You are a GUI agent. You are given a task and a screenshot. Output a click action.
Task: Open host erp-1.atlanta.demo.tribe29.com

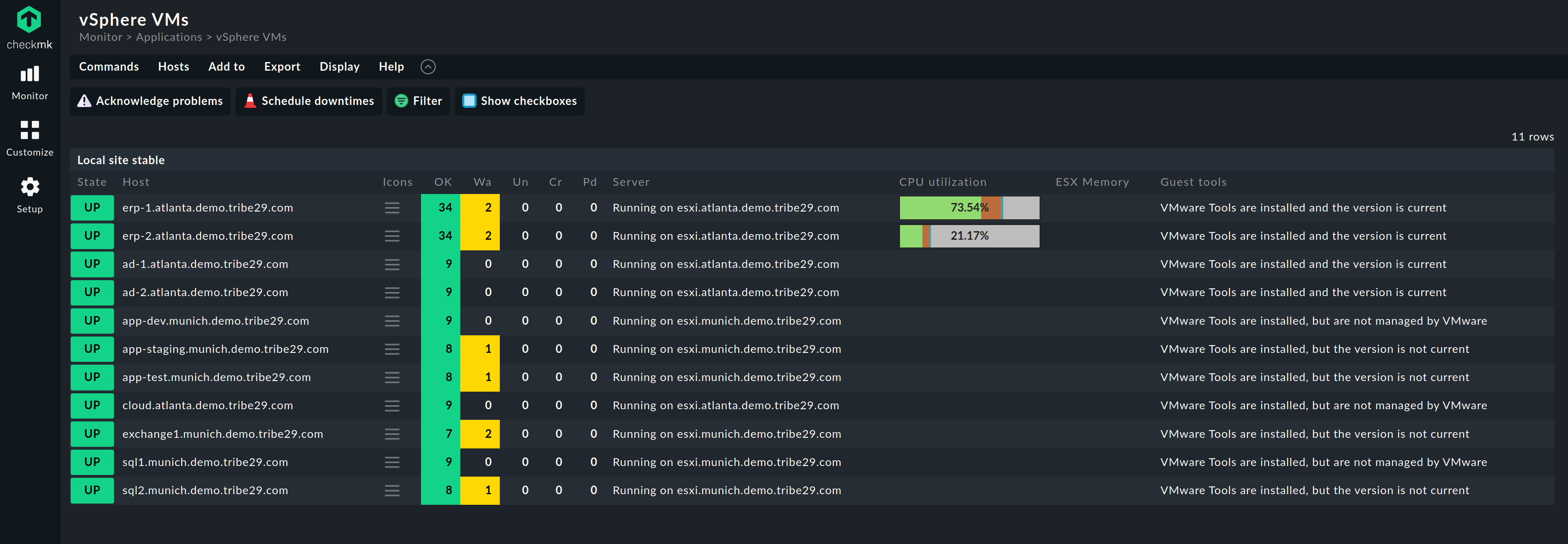pos(207,208)
